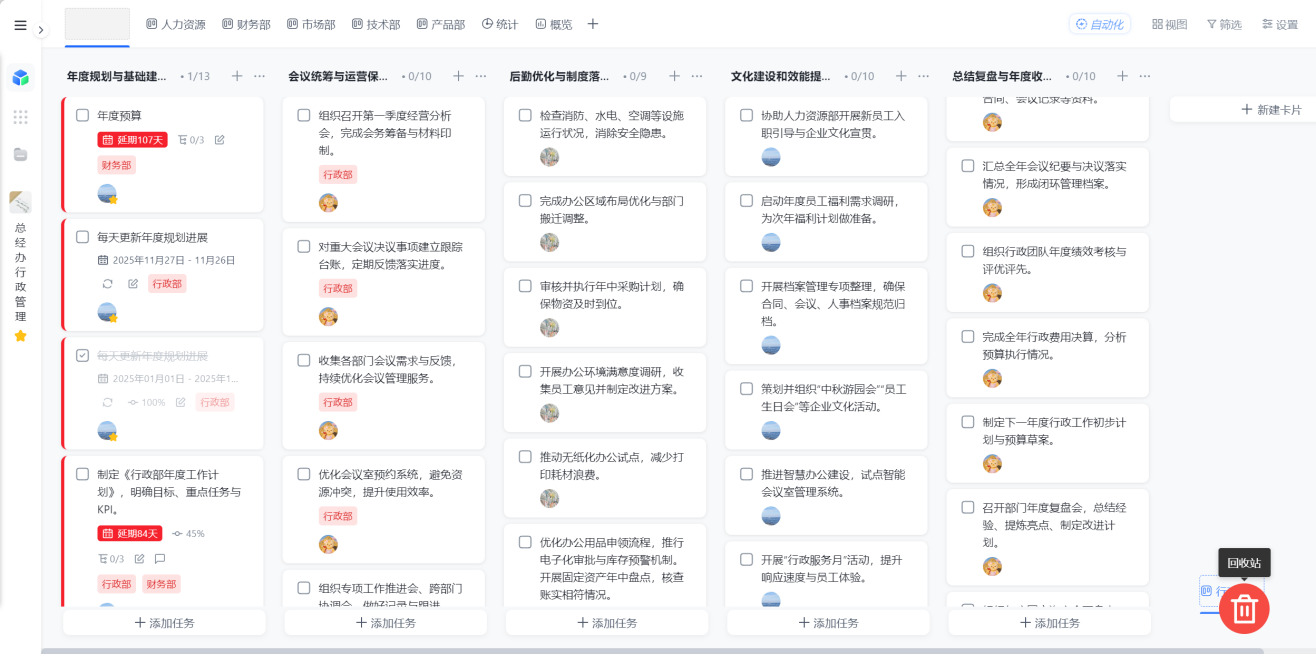Click the date calendar icon of 2025年11月27日 card
The width and height of the screenshot is (1316, 654).
(x=103, y=260)
